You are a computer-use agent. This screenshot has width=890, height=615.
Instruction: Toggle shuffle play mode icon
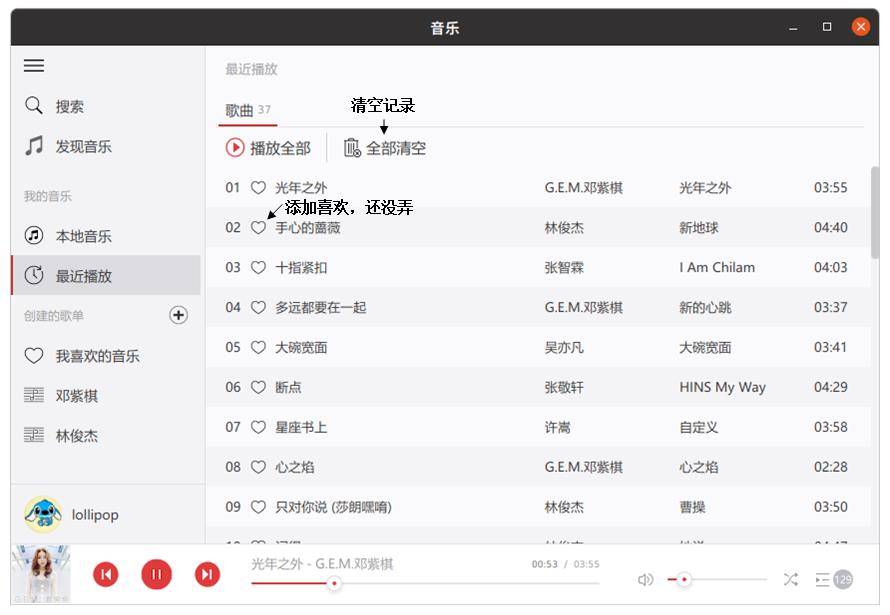pos(790,580)
